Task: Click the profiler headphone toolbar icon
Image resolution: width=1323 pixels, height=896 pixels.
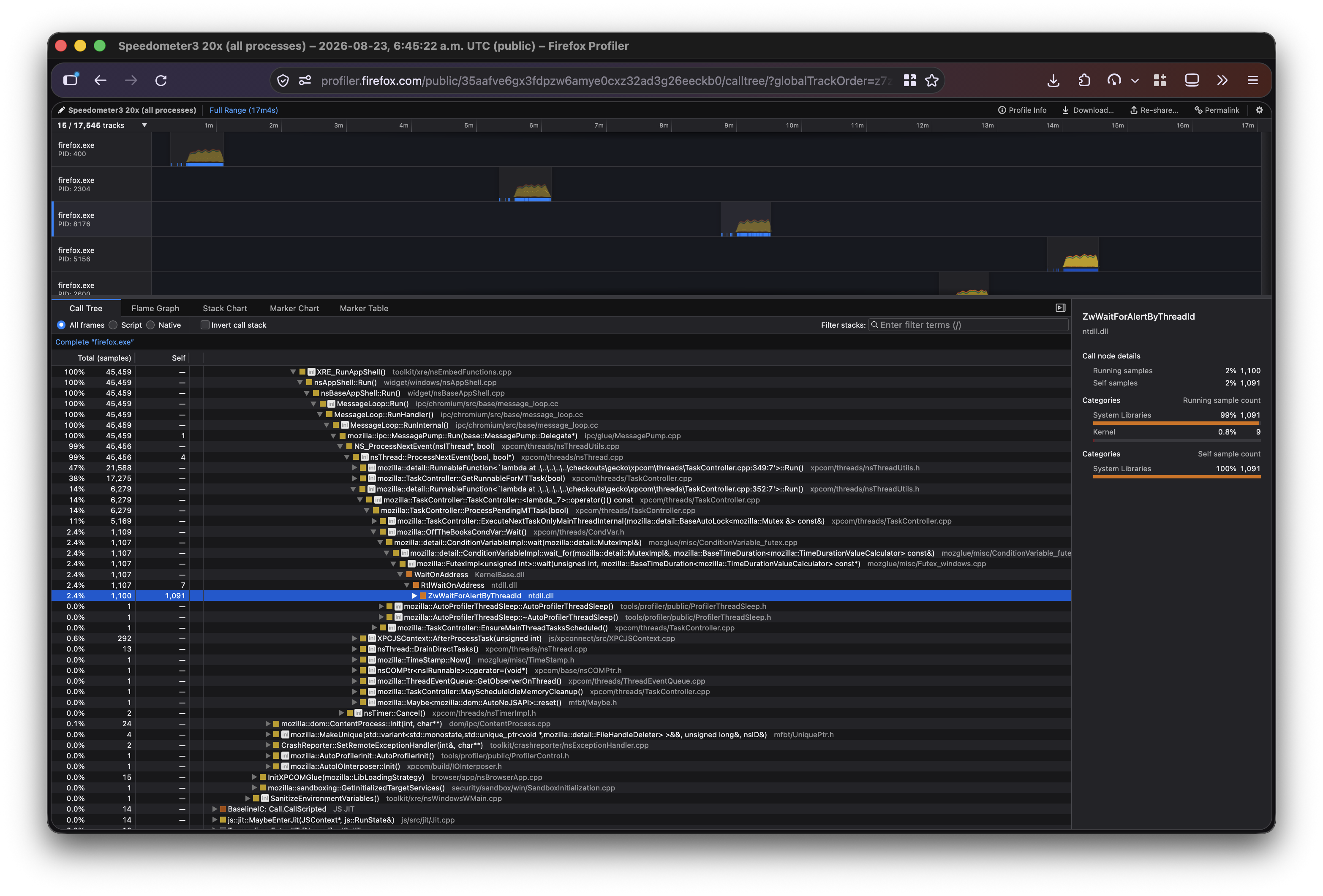Action: (1114, 80)
